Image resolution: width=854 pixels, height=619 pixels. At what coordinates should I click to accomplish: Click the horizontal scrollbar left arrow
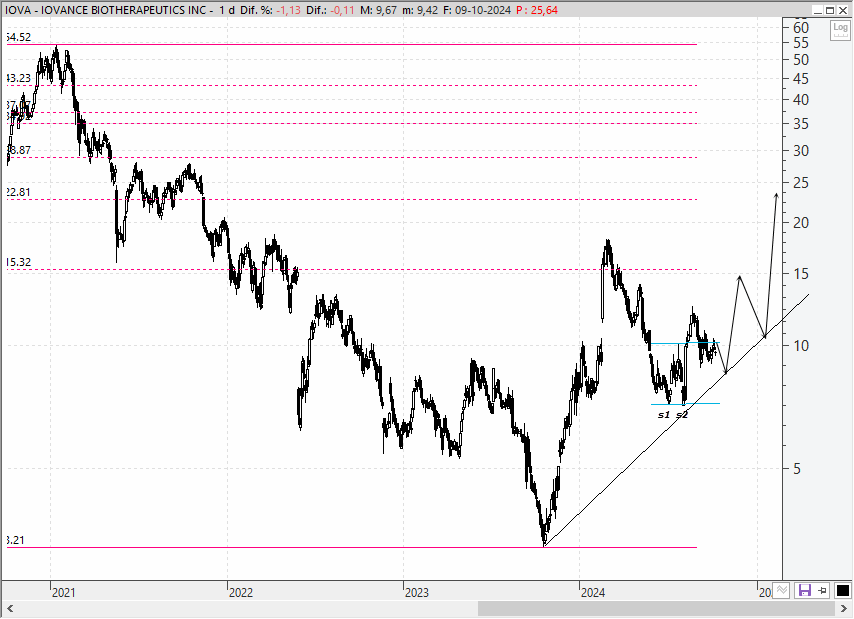coord(9,608)
